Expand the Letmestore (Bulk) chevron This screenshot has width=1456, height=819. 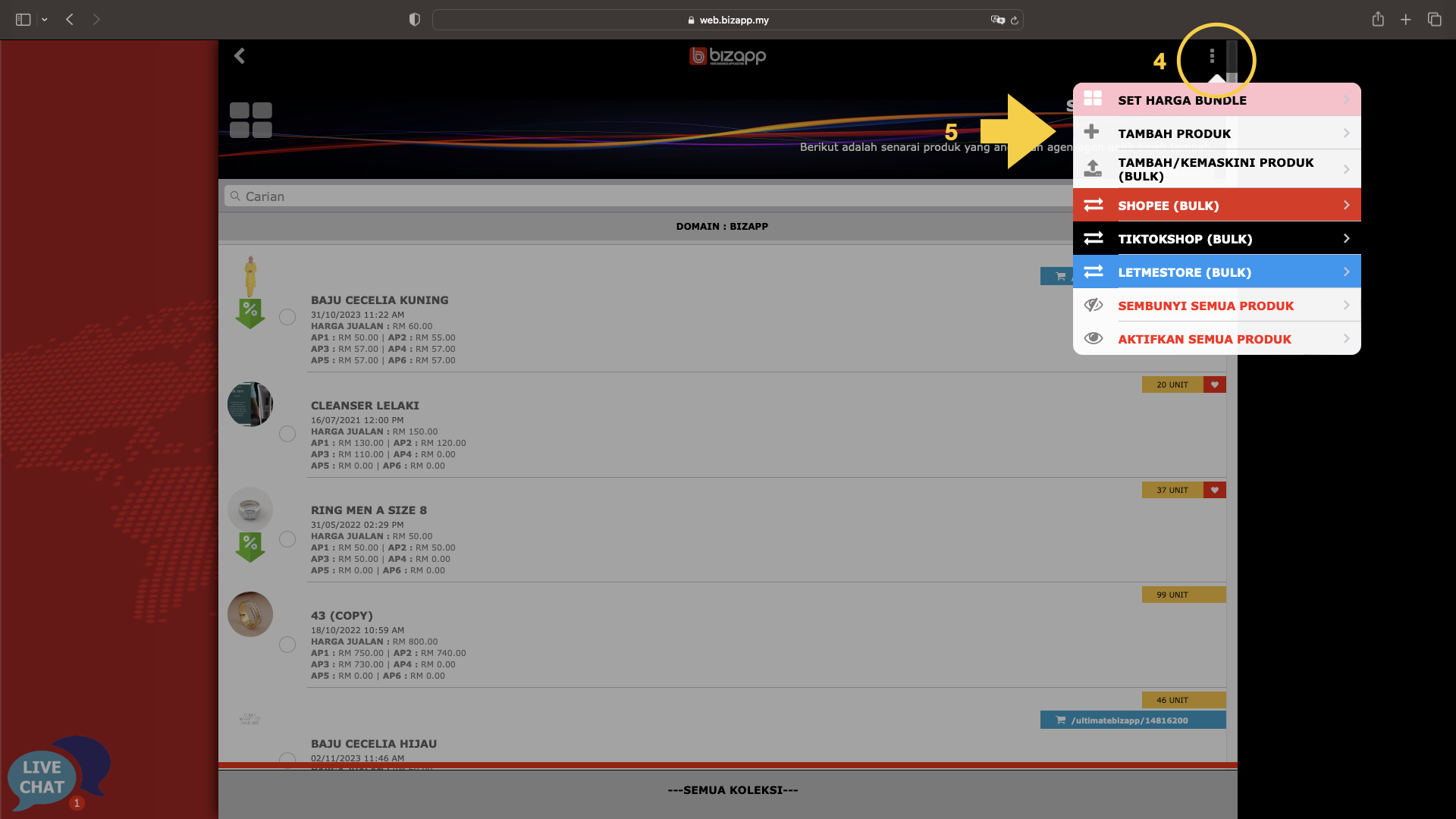click(x=1347, y=271)
